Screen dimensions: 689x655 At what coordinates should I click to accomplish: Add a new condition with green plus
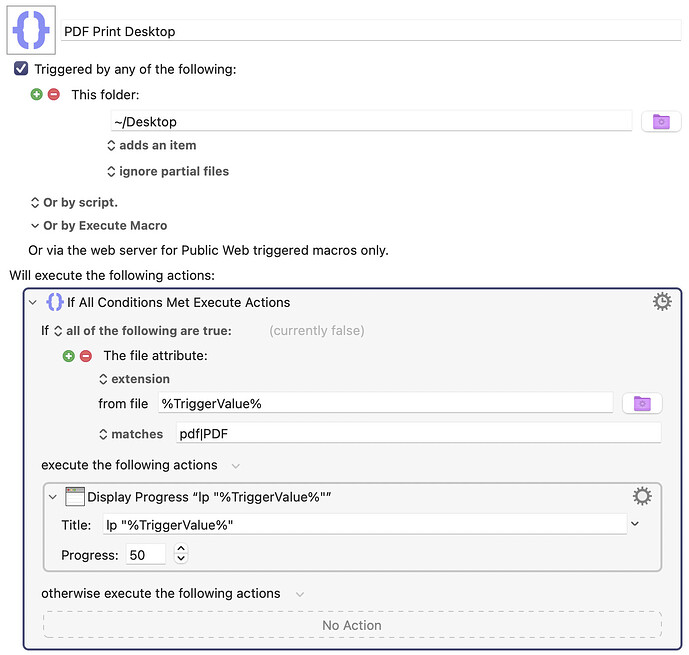tap(69, 356)
